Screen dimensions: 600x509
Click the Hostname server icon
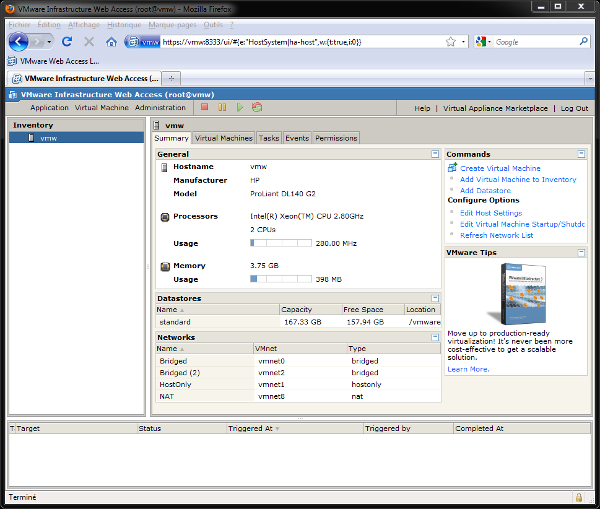tap(164, 167)
